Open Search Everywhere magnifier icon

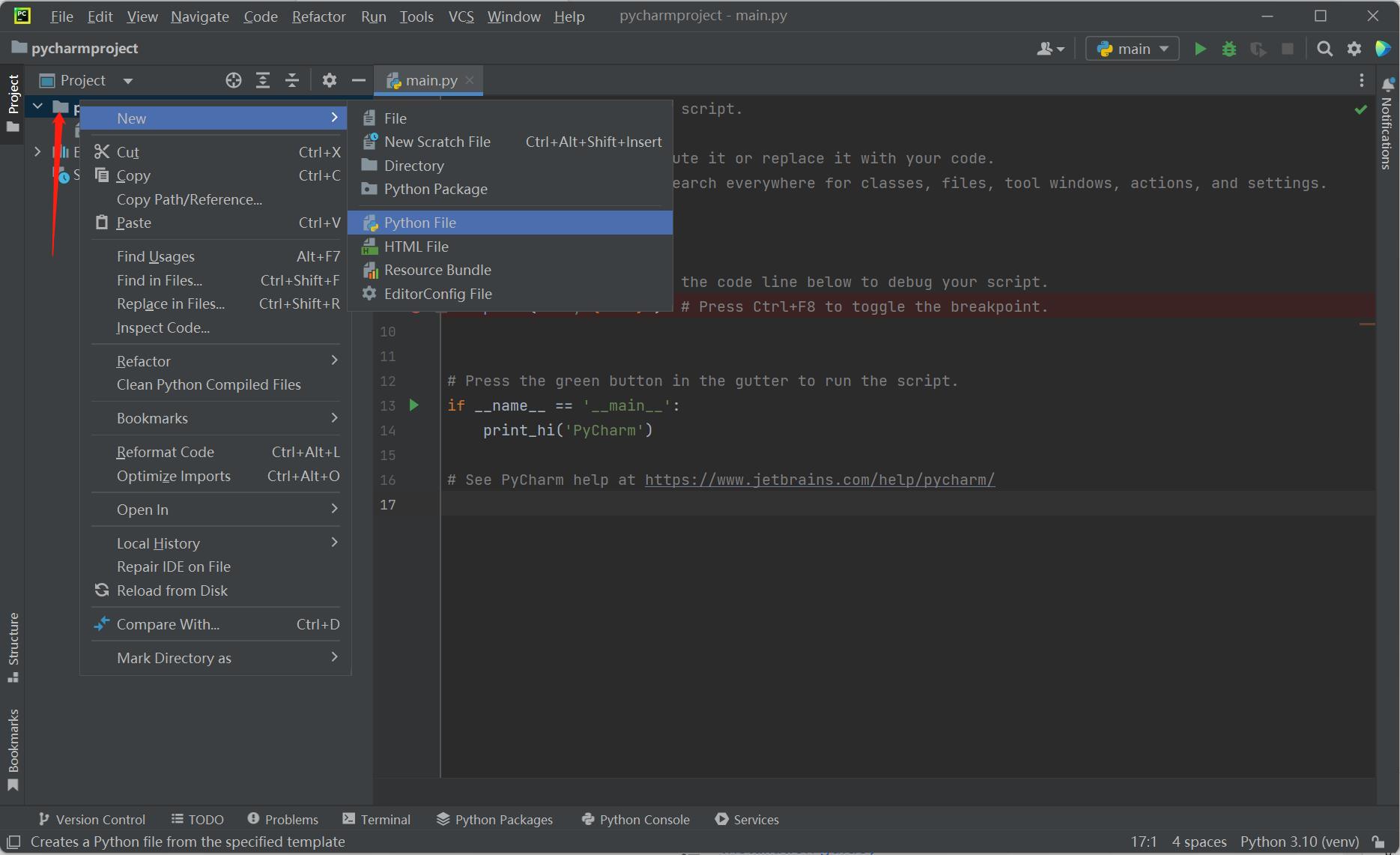click(x=1324, y=49)
